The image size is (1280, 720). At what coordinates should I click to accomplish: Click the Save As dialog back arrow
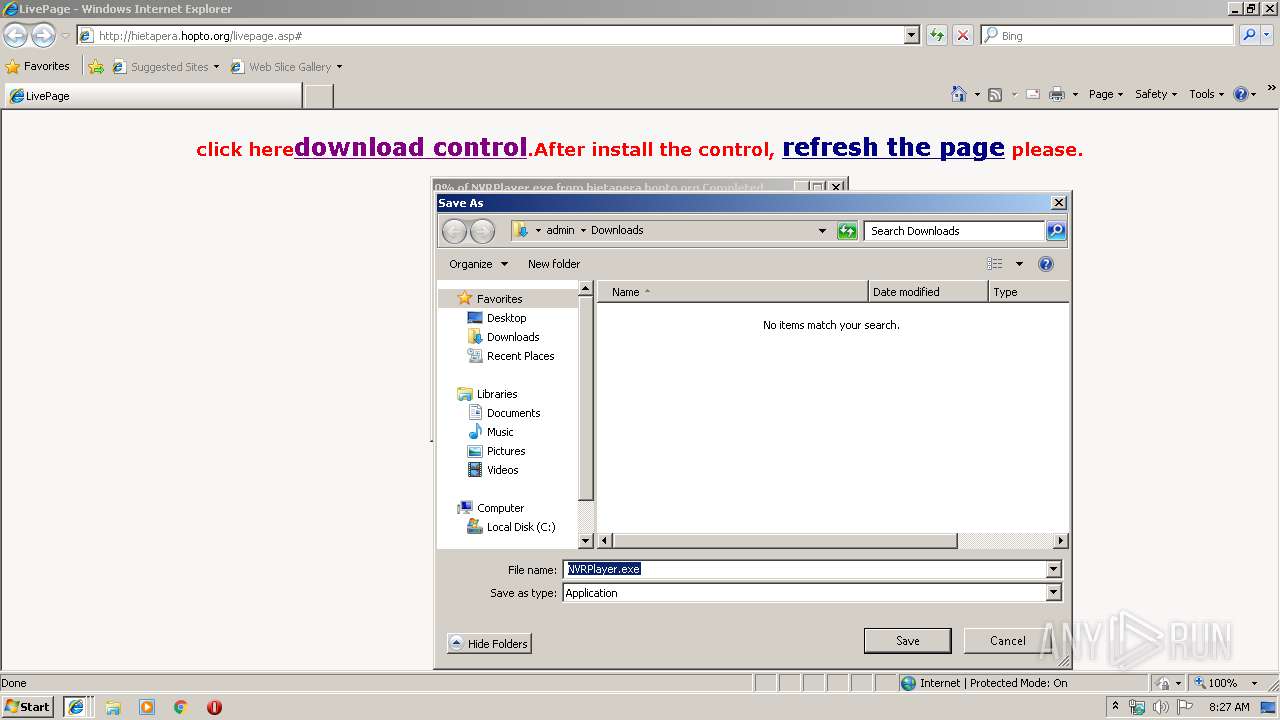click(x=454, y=231)
